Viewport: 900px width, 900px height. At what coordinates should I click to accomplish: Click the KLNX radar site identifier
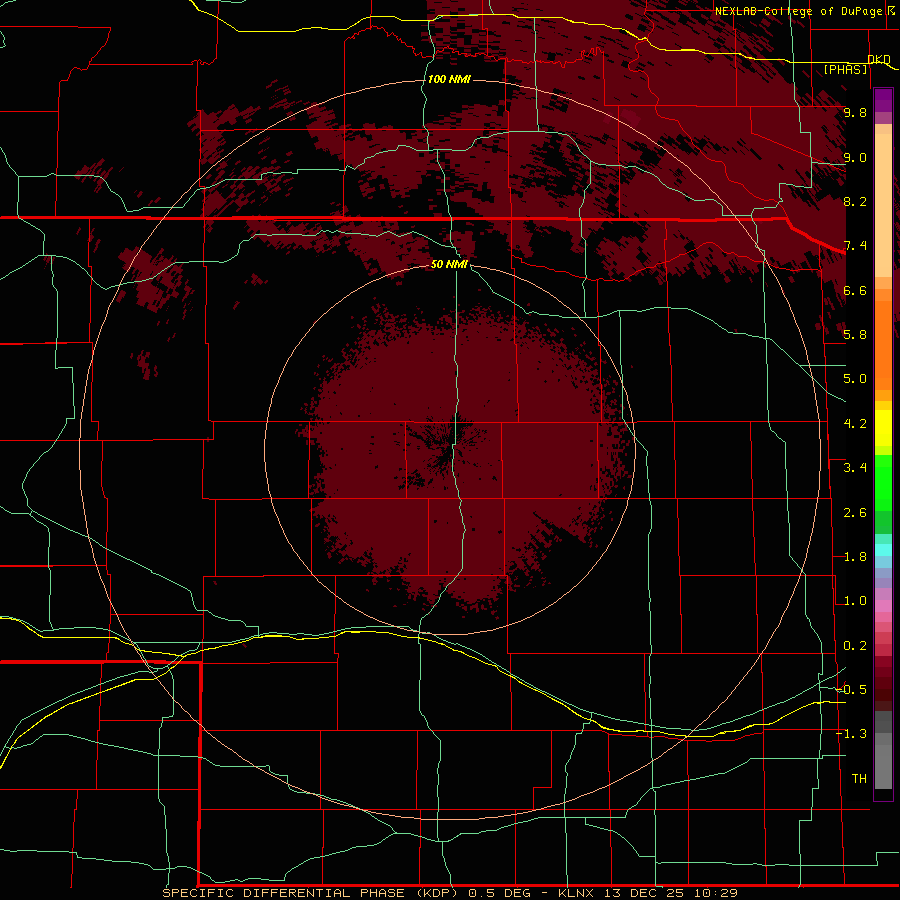[575, 893]
